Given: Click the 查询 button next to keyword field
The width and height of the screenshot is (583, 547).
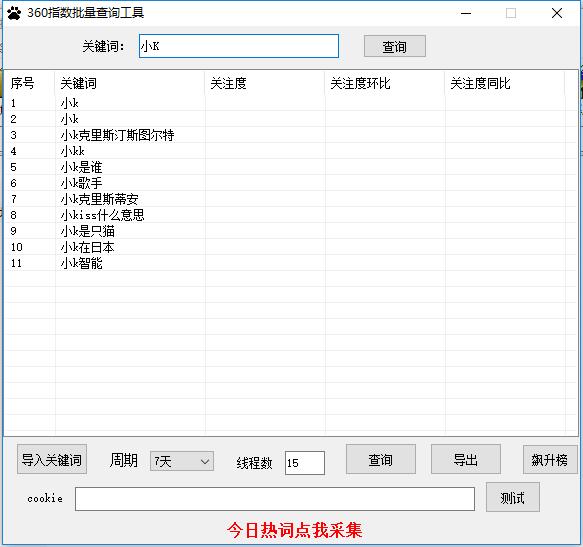Looking at the screenshot, I should pos(394,46).
